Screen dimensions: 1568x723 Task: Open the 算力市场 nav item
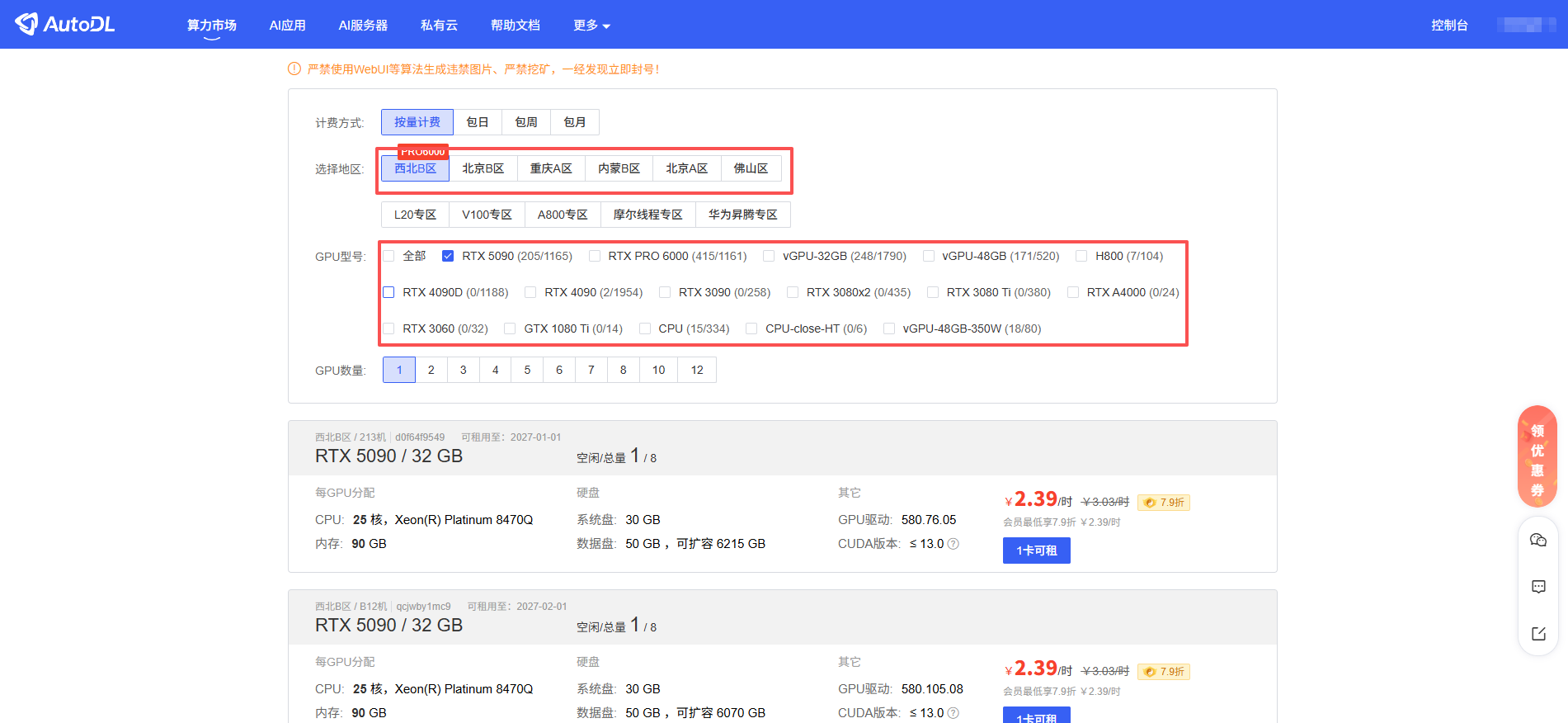(211, 26)
